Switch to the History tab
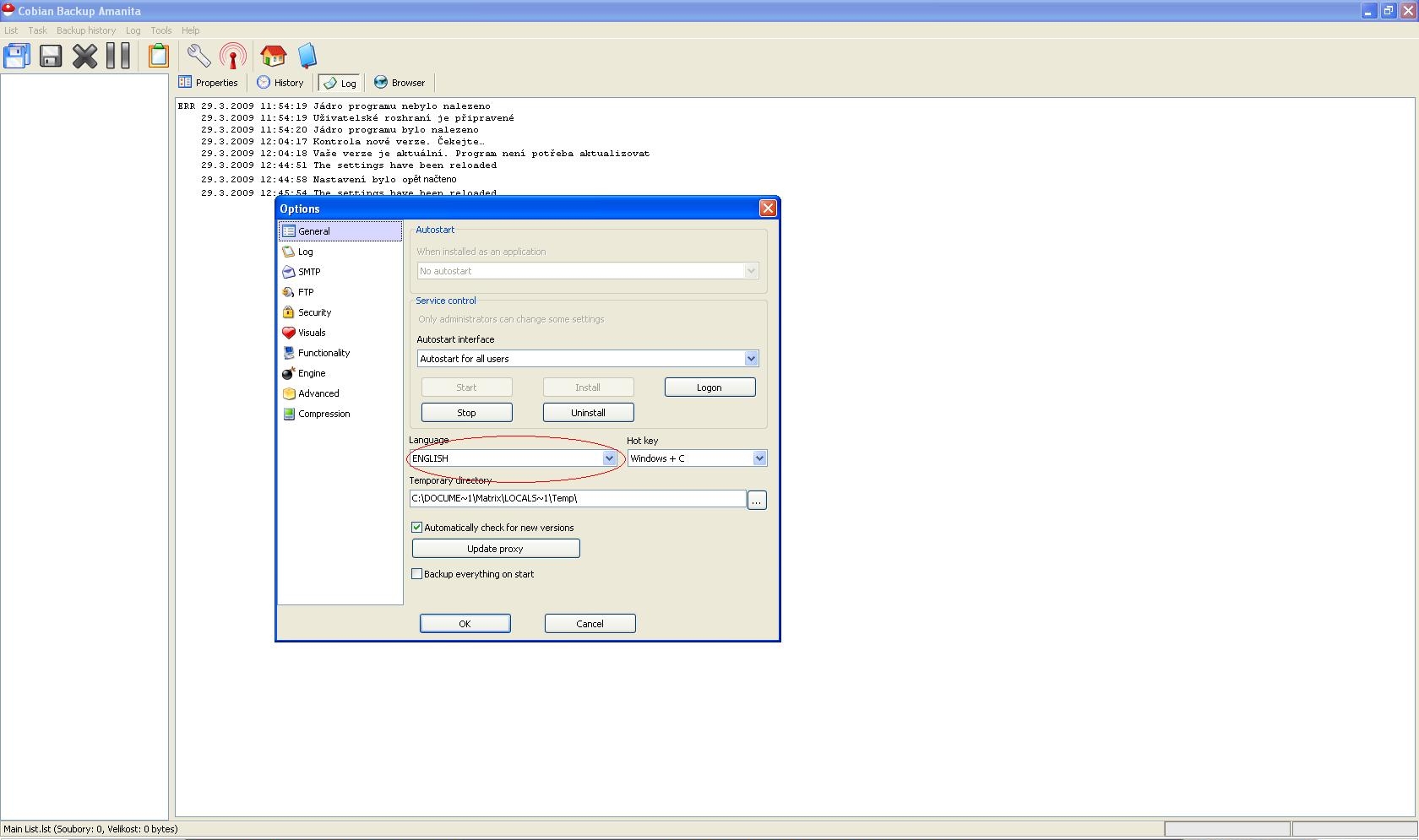 pos(280,83)
